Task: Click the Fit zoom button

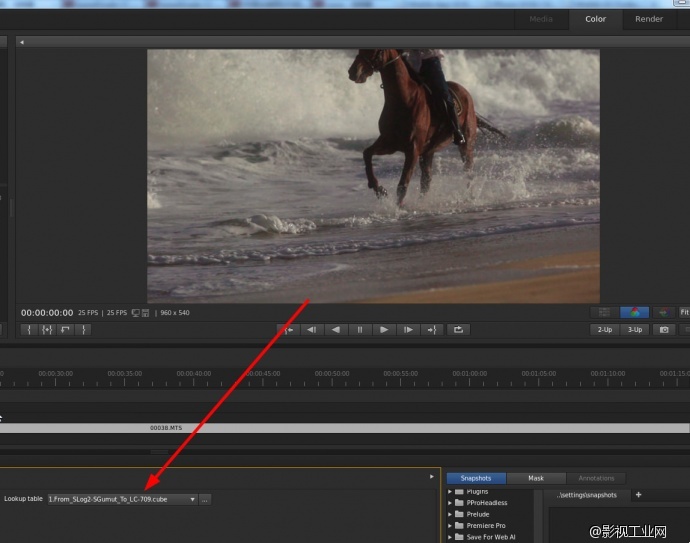Action: click(684, 312)
